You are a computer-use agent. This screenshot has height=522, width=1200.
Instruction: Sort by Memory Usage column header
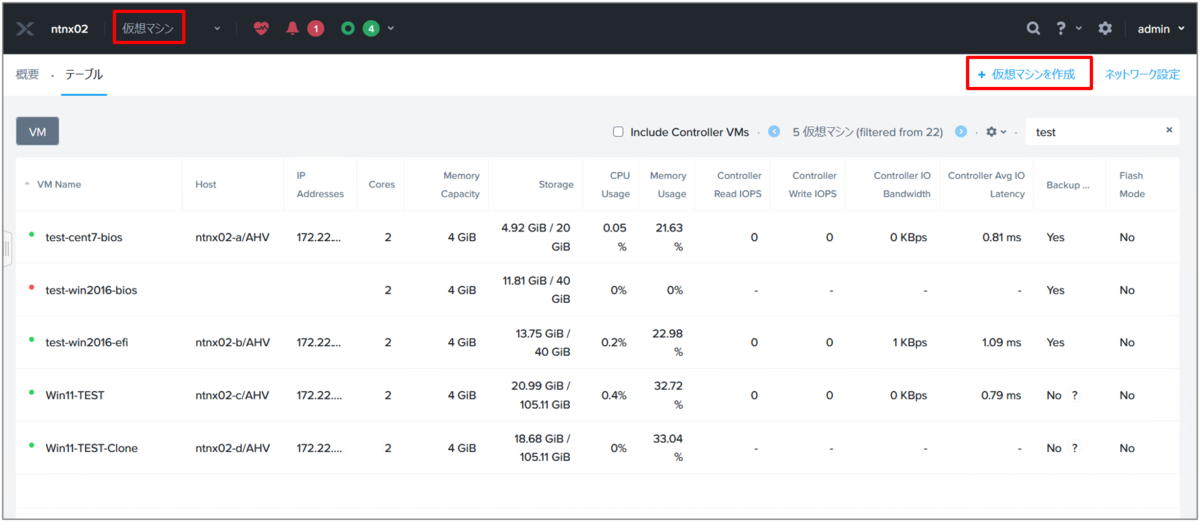(x=668, y=184)
